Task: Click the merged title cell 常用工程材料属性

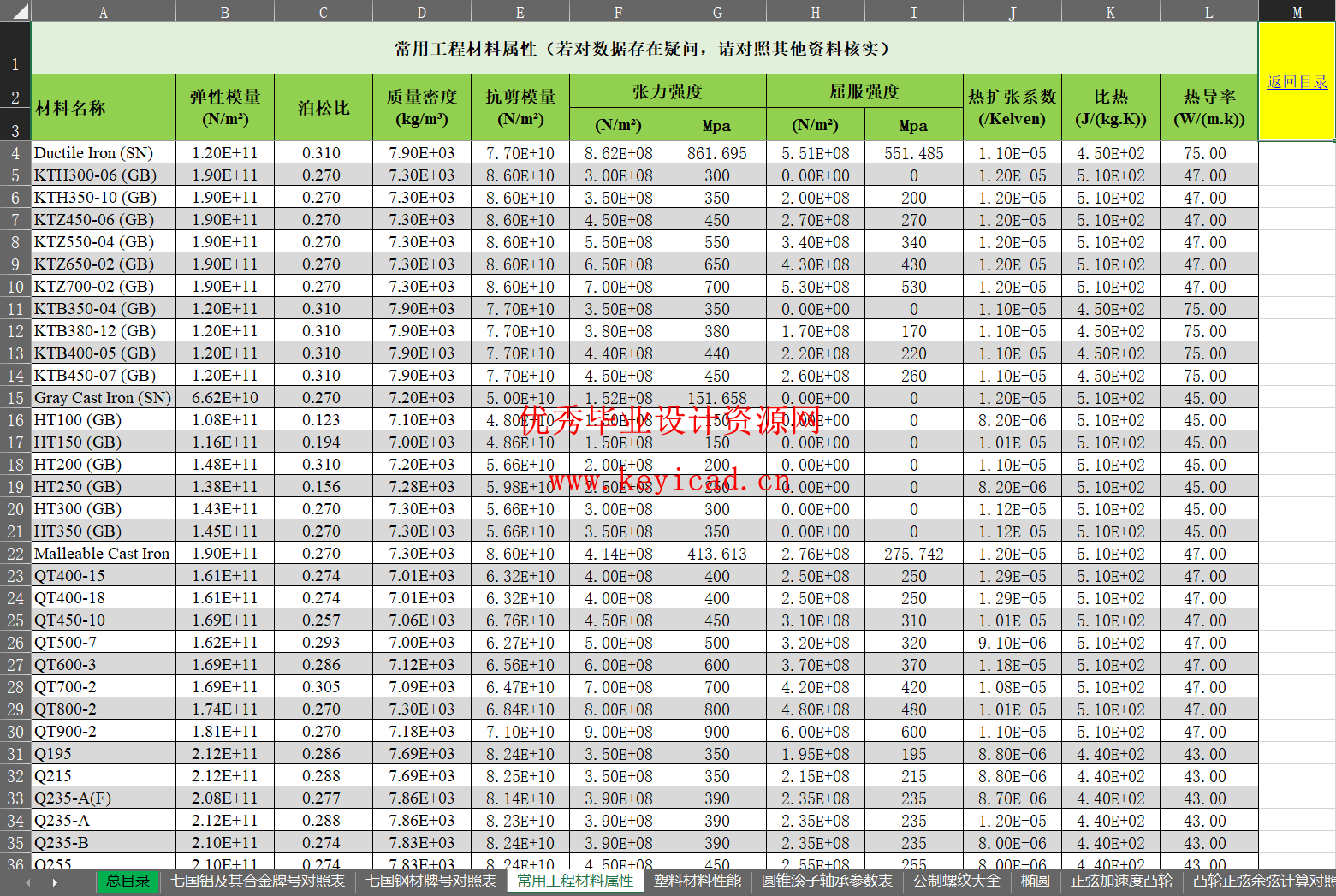Action: point(644,49)
